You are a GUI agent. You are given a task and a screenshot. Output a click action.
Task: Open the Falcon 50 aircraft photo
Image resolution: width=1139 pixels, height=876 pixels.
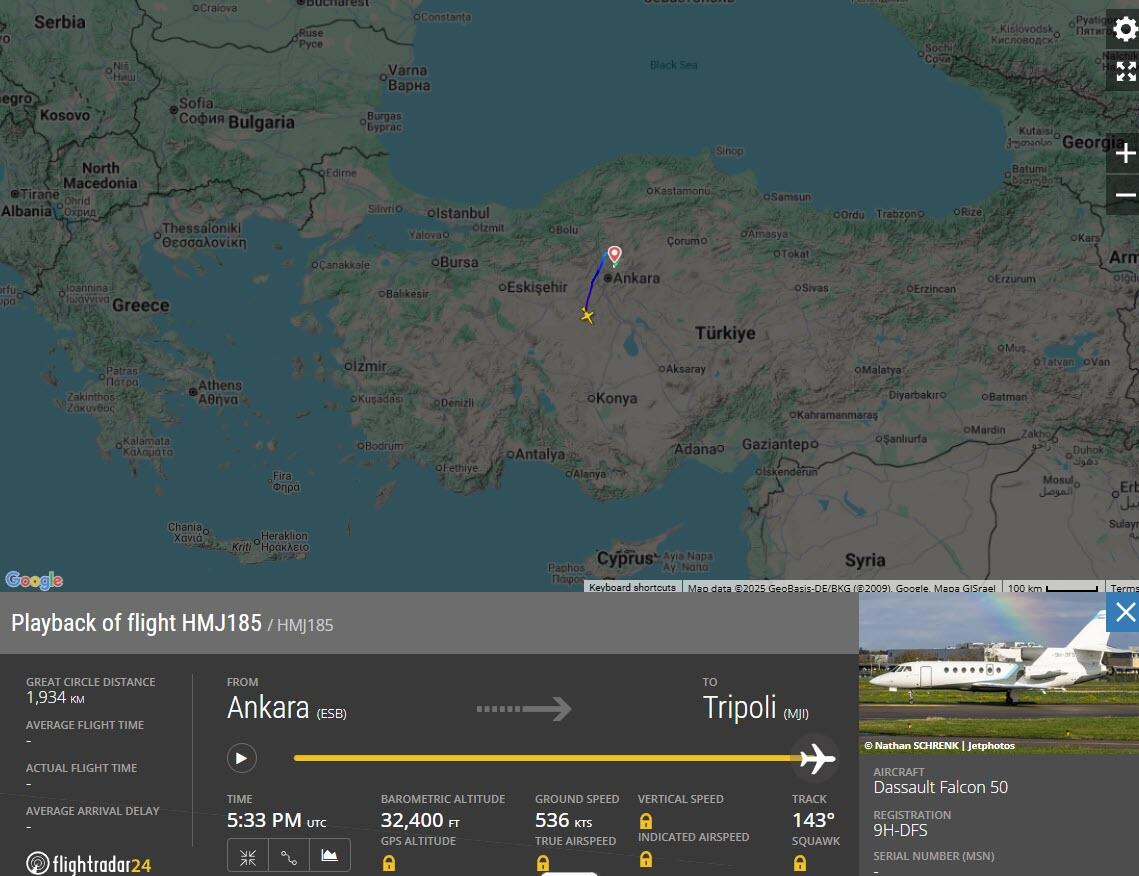click(x=998, y=673)
